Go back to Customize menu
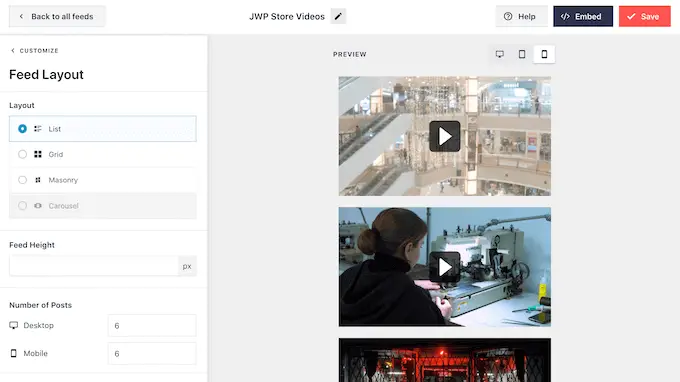This screenshot has width=680, height=382. (x=34, y=51)
